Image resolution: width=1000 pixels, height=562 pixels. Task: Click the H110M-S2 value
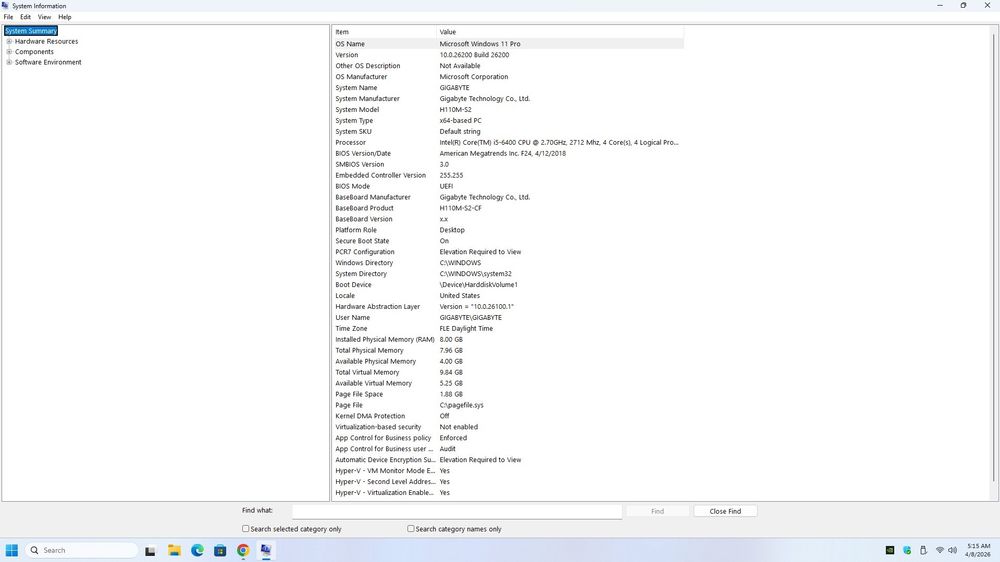tap(455, 110)
